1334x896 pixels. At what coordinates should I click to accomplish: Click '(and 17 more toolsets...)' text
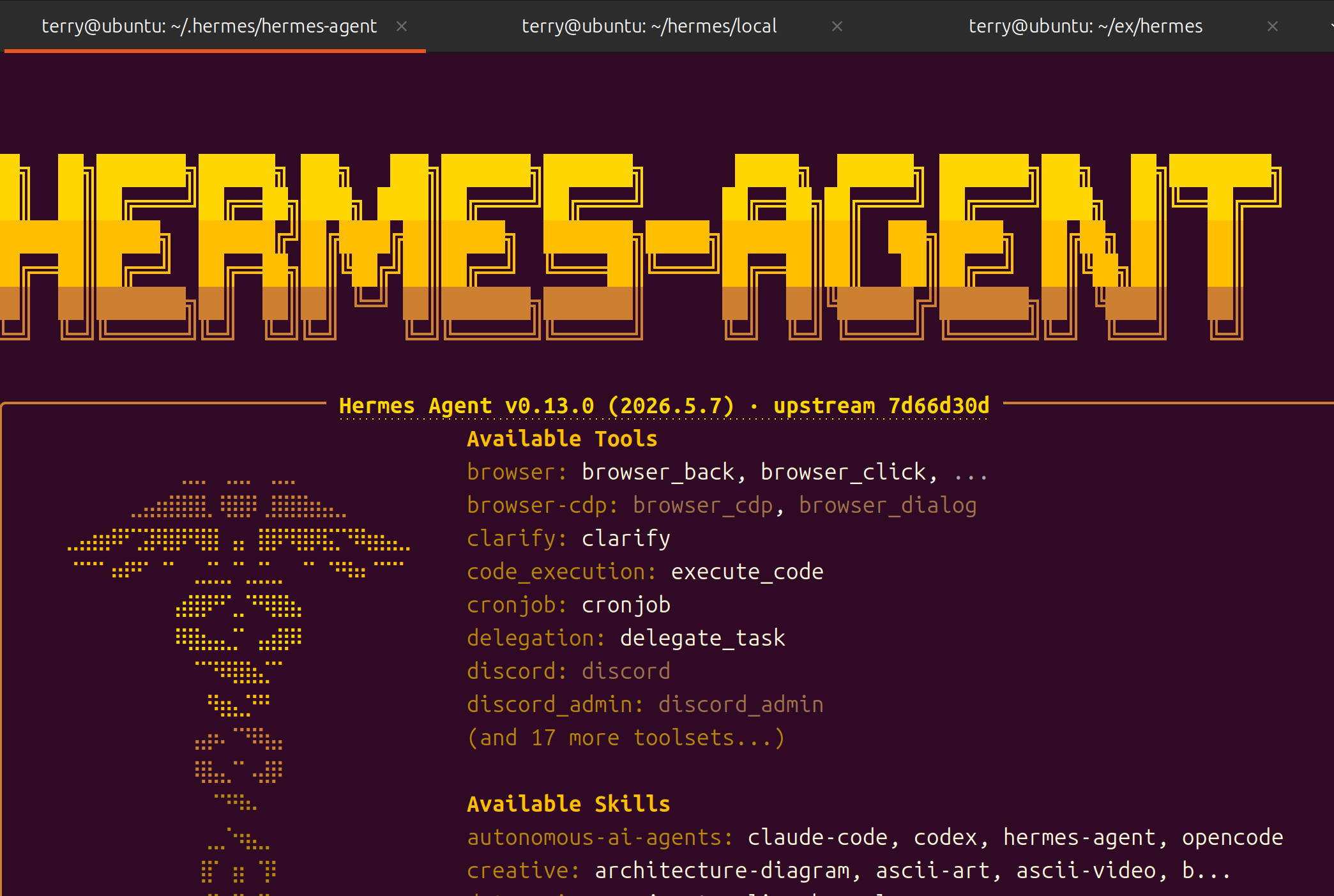(x=626, y=738)
